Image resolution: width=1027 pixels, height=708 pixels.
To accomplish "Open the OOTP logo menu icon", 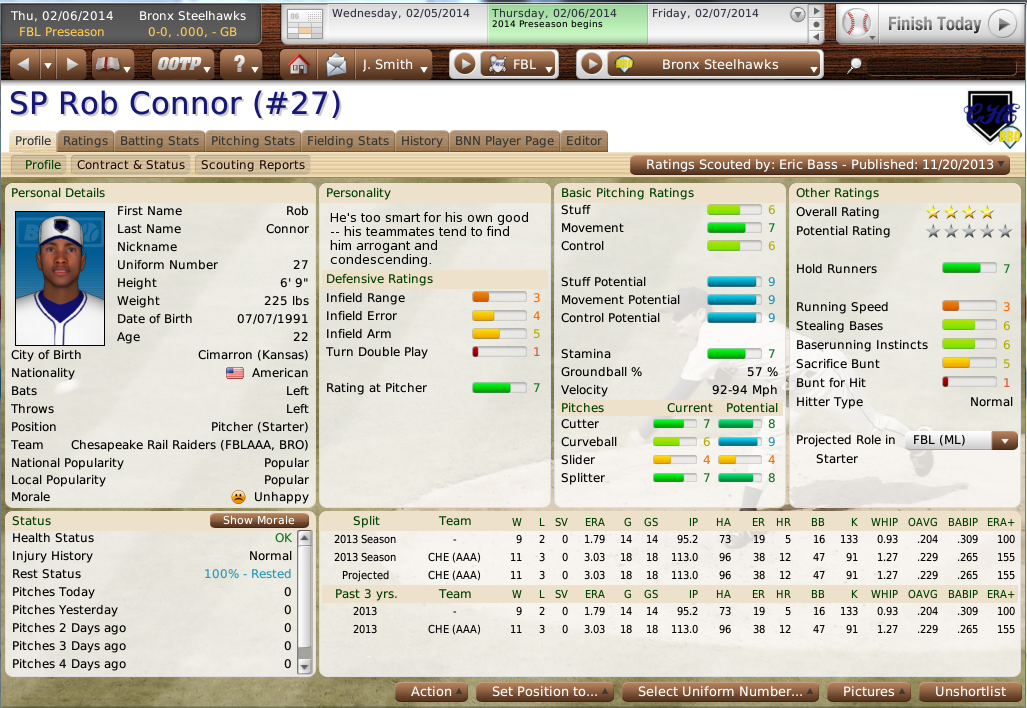I will coord(182,62).
